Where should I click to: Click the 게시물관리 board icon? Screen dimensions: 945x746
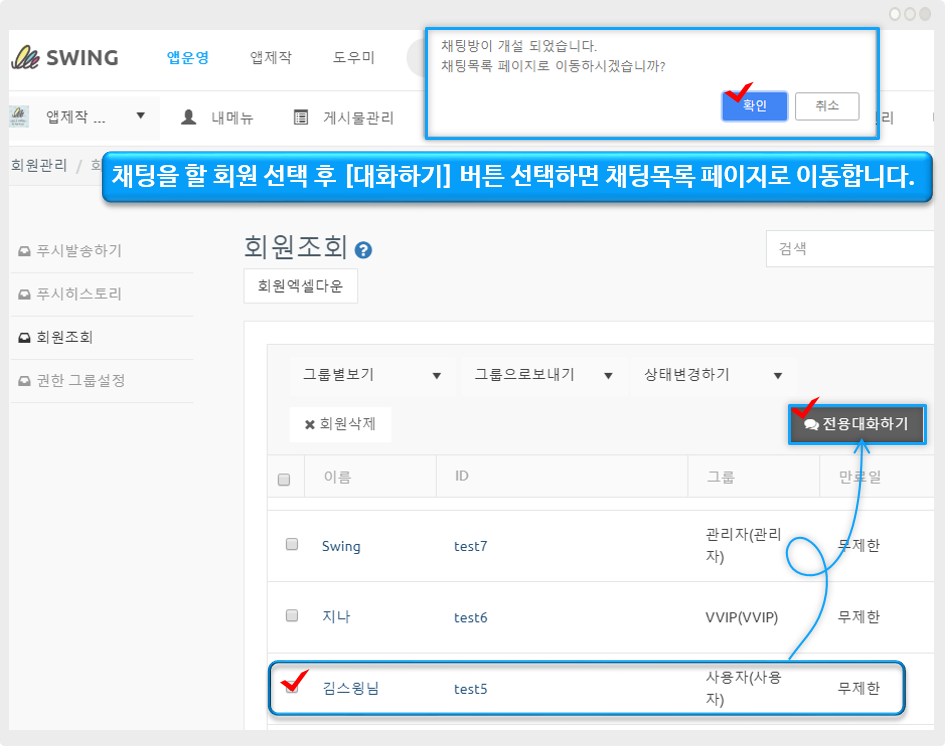click(x=300, y=117)
